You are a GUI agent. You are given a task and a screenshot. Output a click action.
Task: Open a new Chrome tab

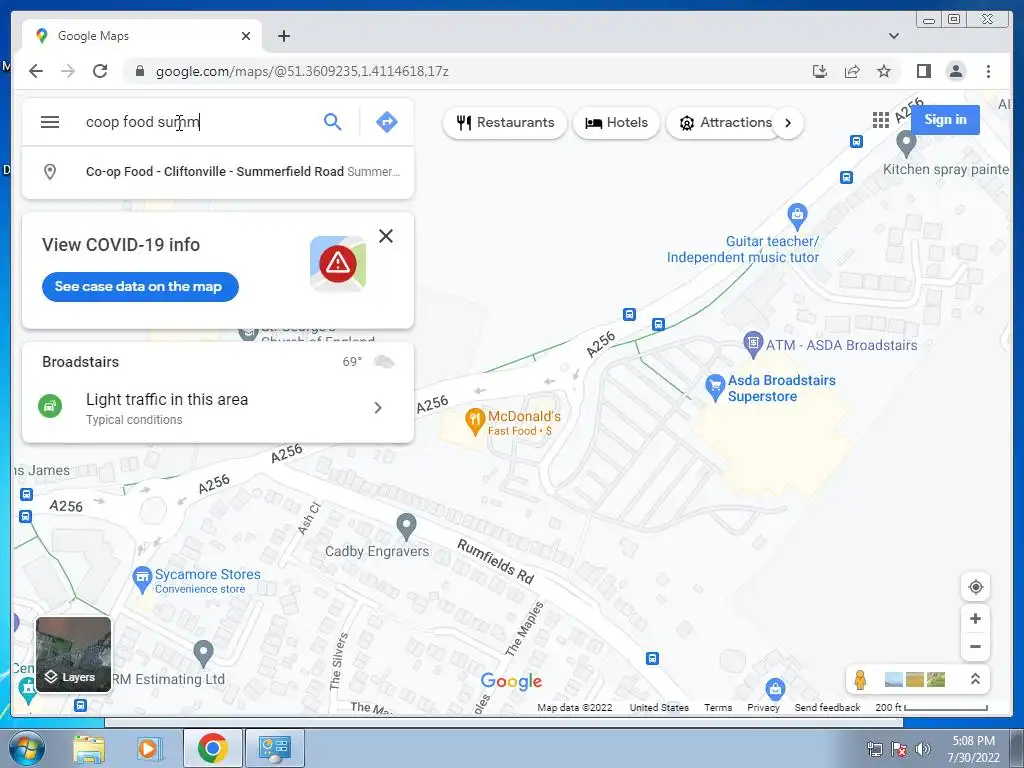[283, 36]
